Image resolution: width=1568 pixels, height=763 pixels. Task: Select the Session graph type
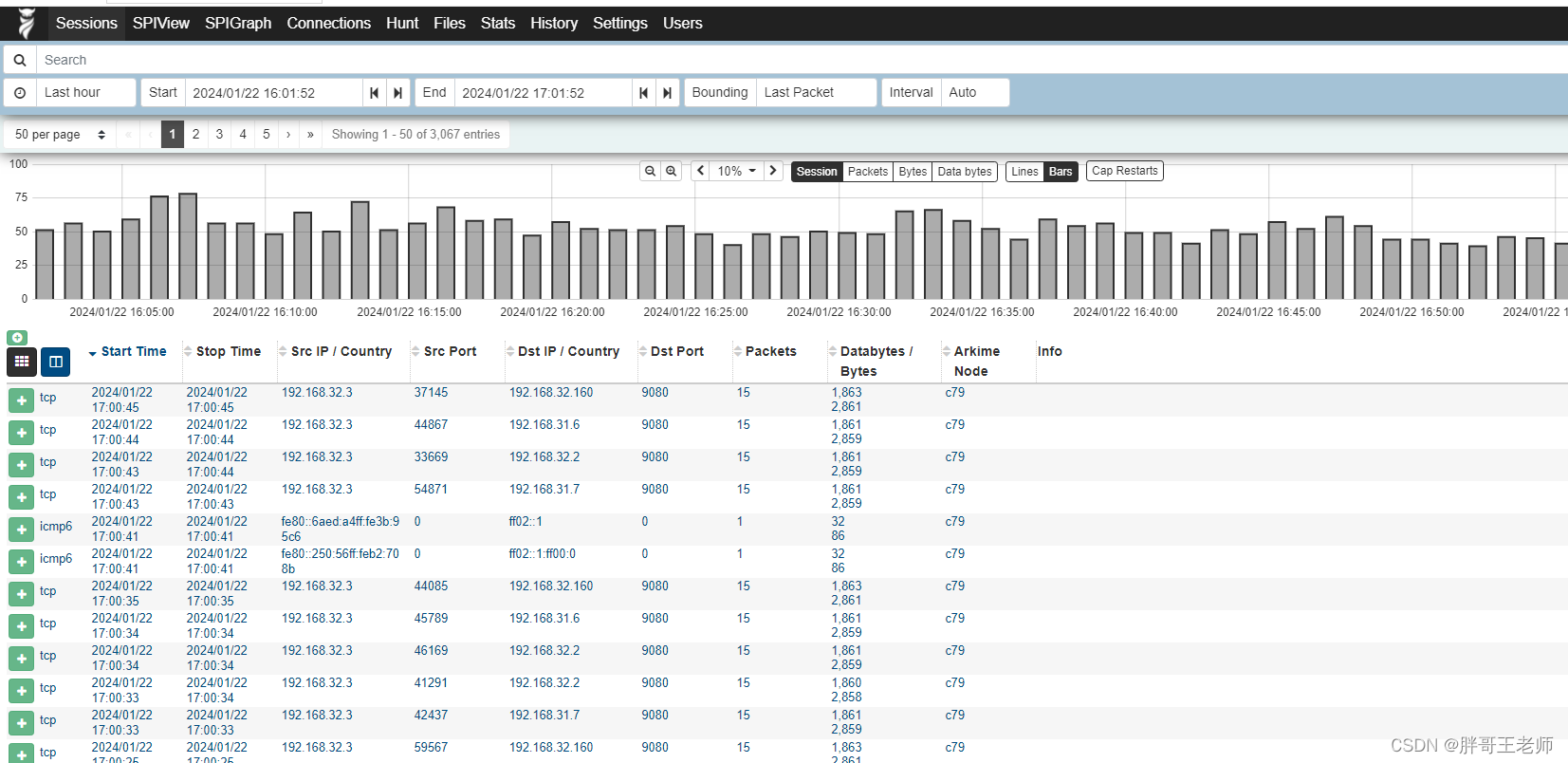point(817,172)
